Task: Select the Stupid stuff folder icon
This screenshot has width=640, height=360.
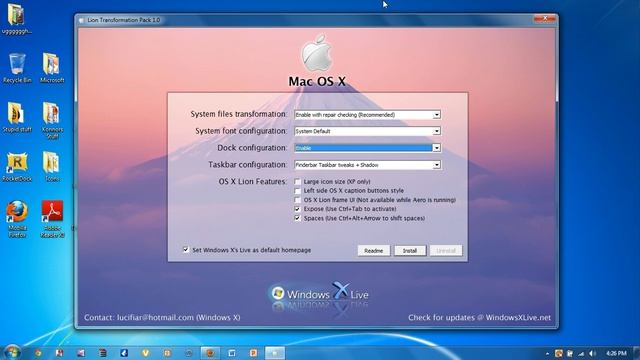Action: pyautogui.click(x=17, y=117)
